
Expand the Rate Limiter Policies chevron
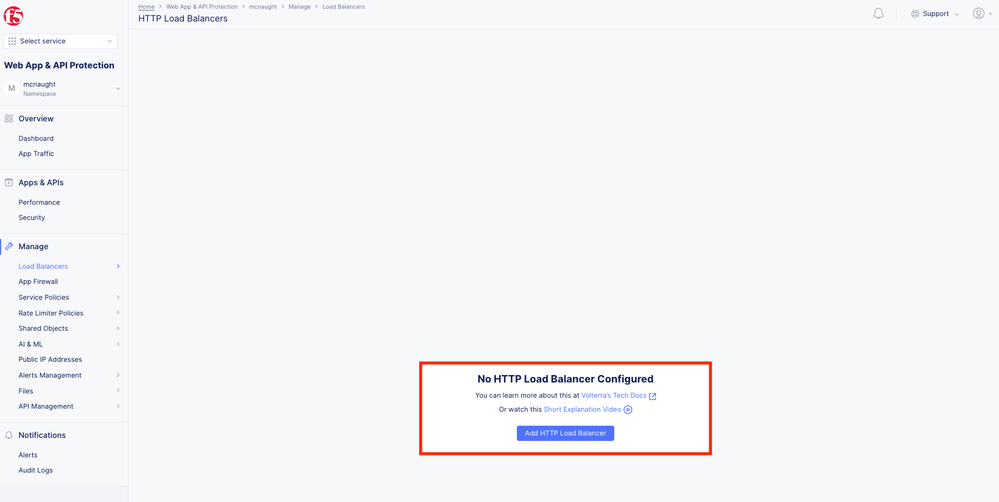click(x=119, y=313)
